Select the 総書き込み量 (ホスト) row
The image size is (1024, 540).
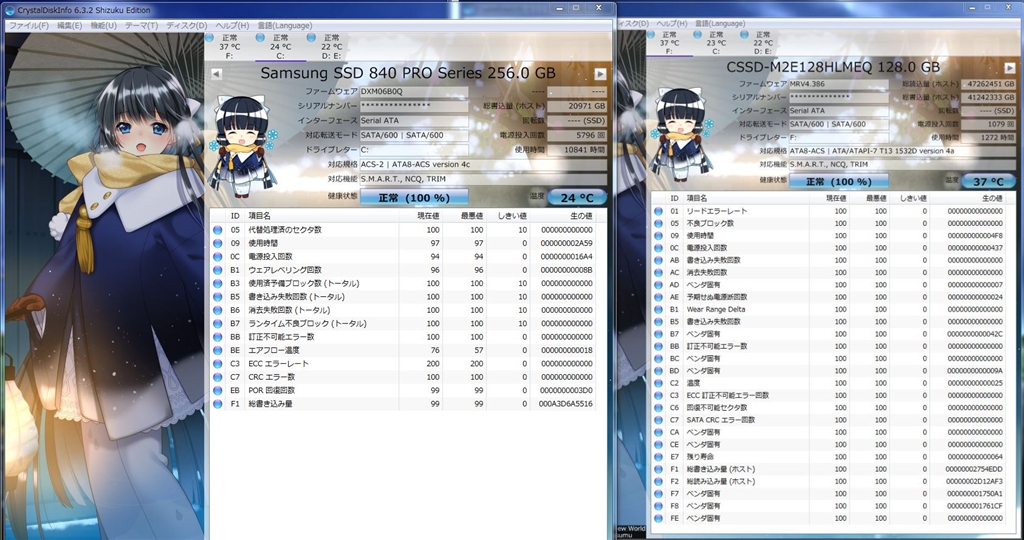click(831, 469)
